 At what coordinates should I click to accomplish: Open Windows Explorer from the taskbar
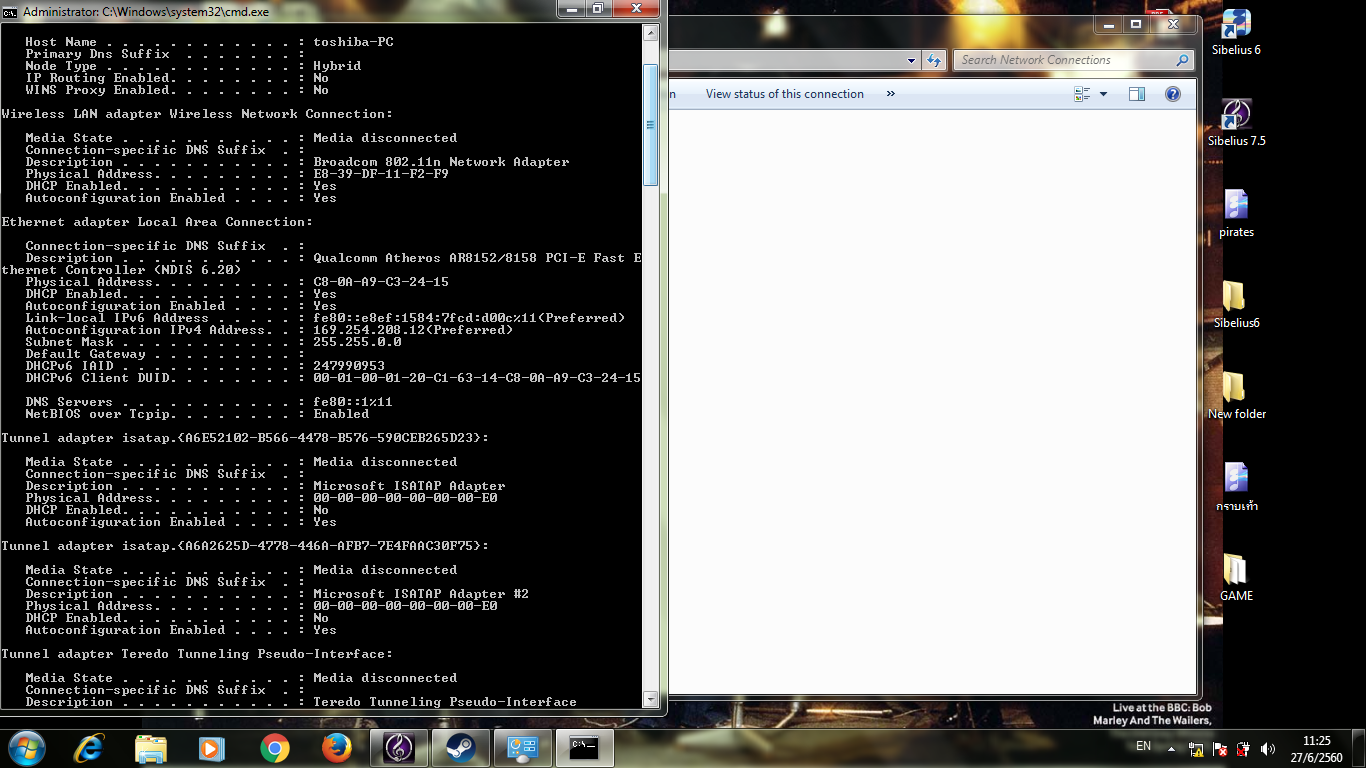pos(151,748)
